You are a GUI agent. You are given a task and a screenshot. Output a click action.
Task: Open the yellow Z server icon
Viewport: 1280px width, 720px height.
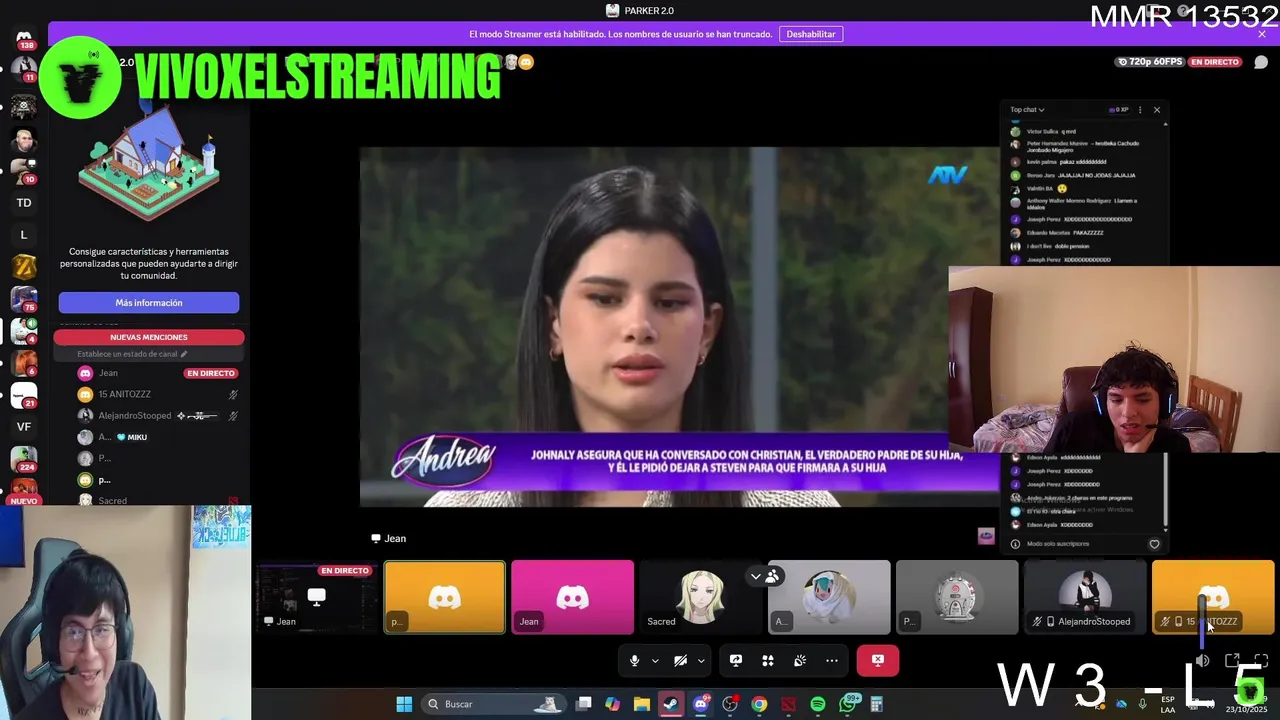click(24, 267)
